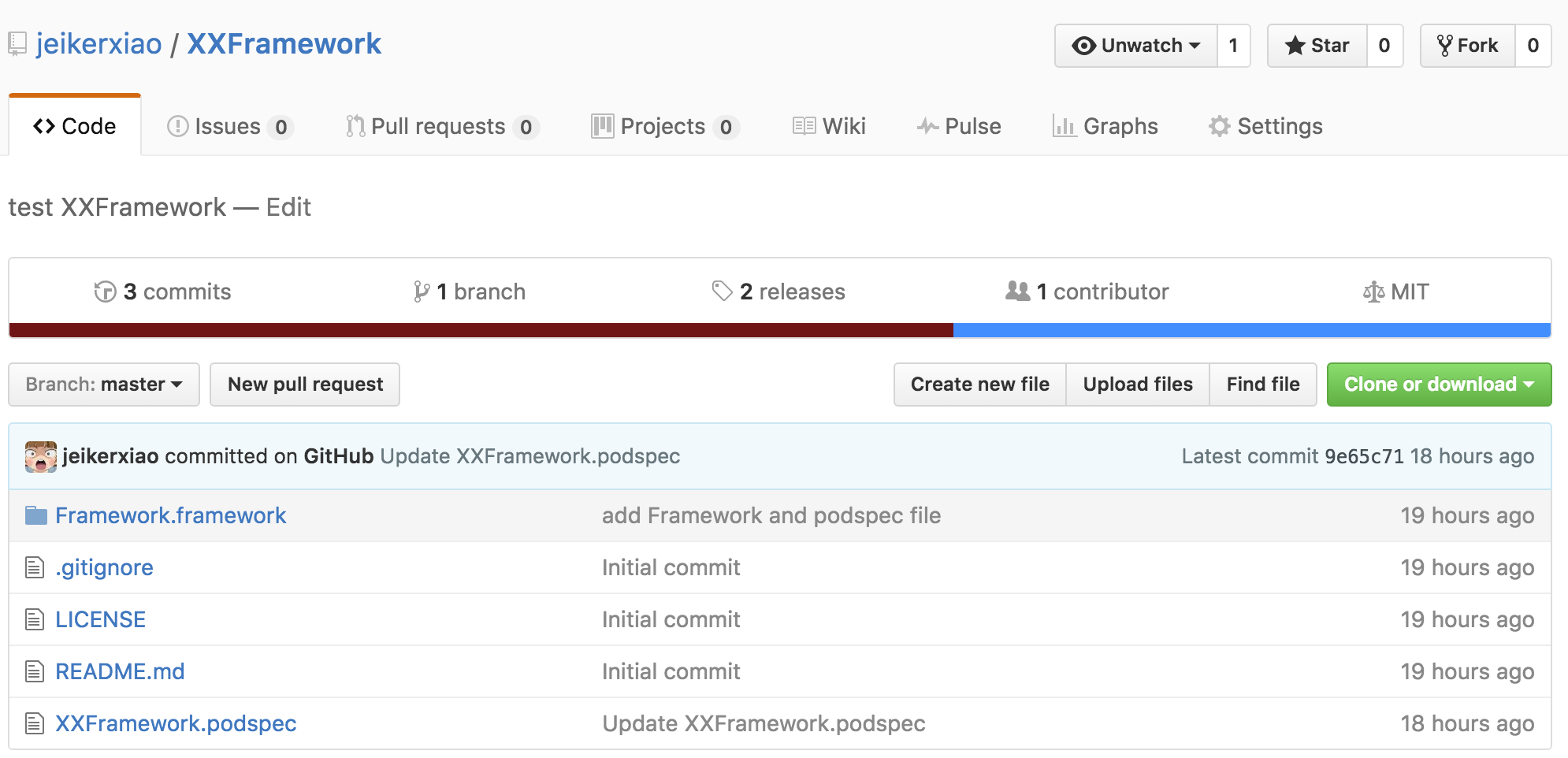
Task: Click '18 hours ago' in the XXFramework.podspec row
Action: 1467,723
